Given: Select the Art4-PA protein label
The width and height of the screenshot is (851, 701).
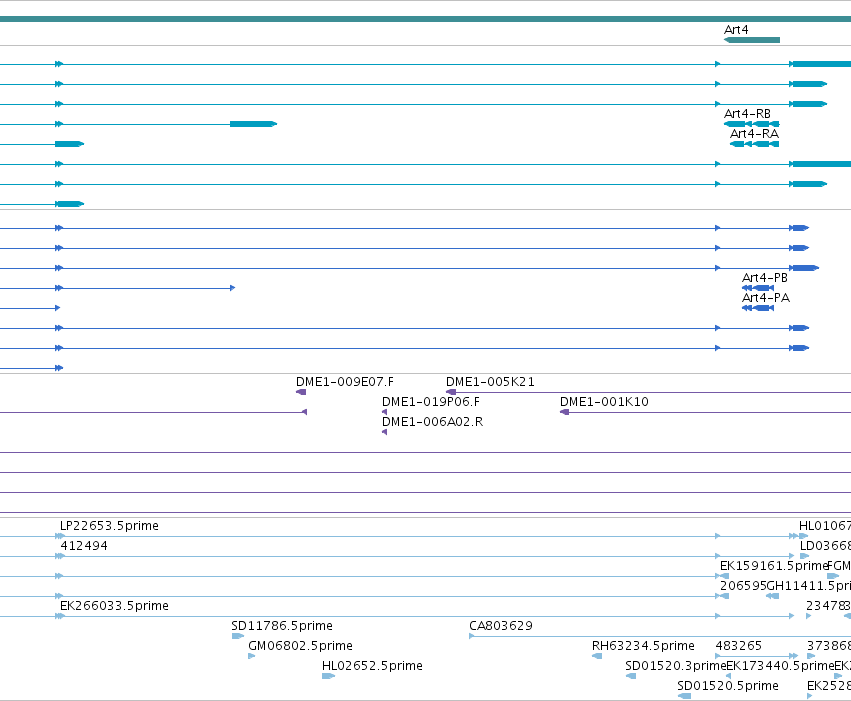Looking at the screenshot, I should [x=766, y=298].
